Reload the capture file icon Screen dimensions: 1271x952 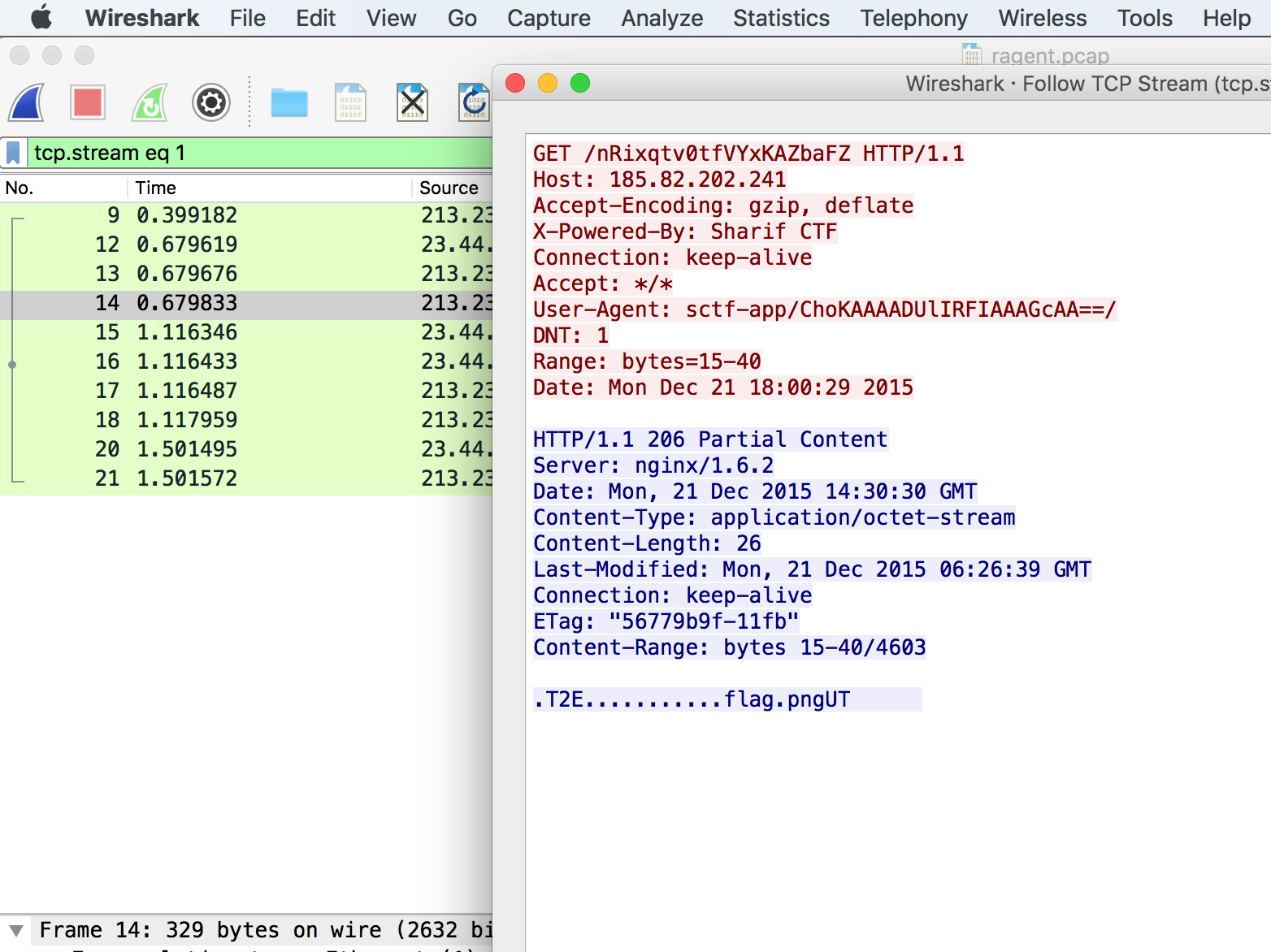click(x=475, y=102)
